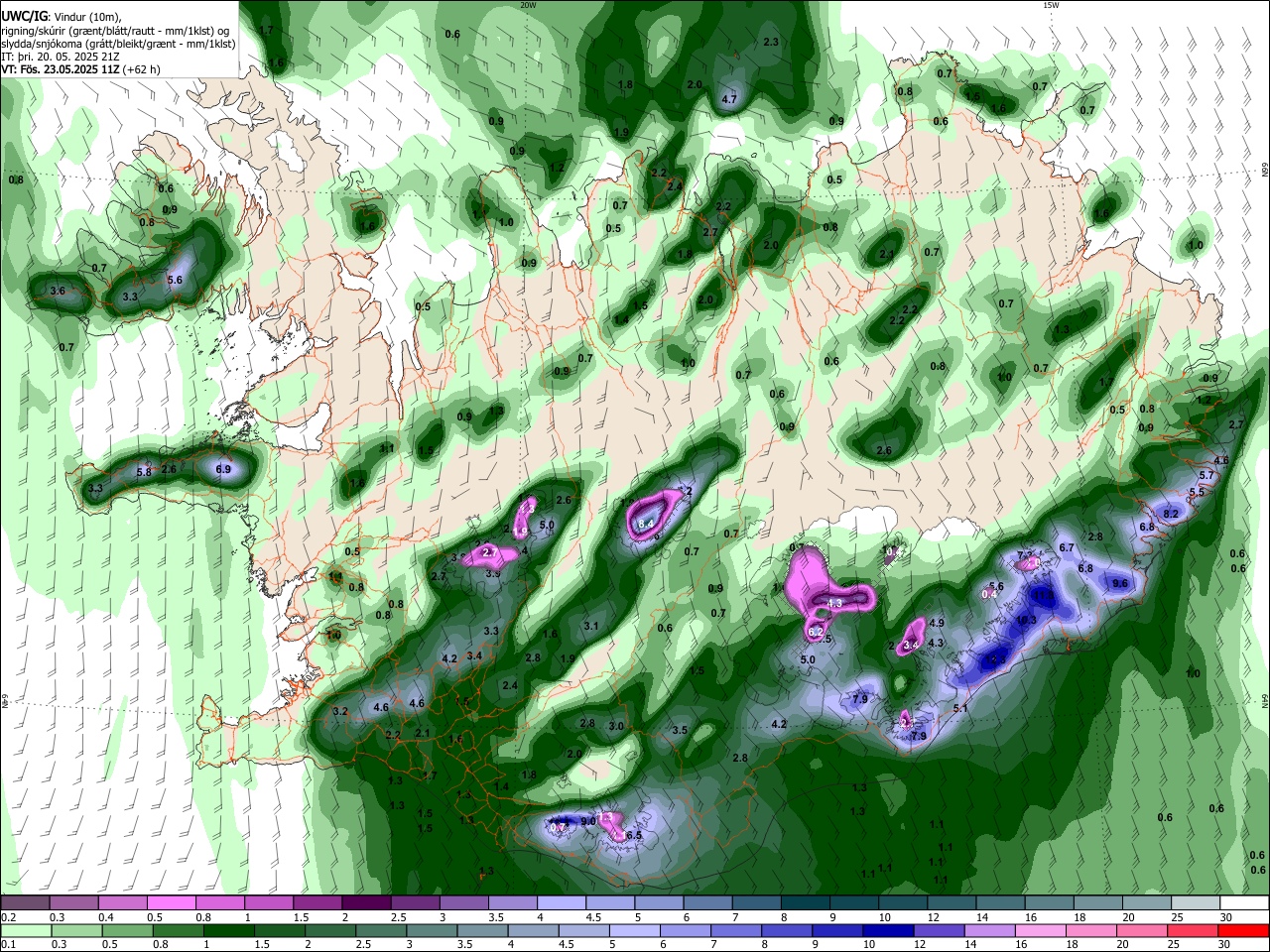Pick the bright pink swatch between 0.5 and 0.8
The width and height of the screenshot is (1270, 952).
coord(171,903)
